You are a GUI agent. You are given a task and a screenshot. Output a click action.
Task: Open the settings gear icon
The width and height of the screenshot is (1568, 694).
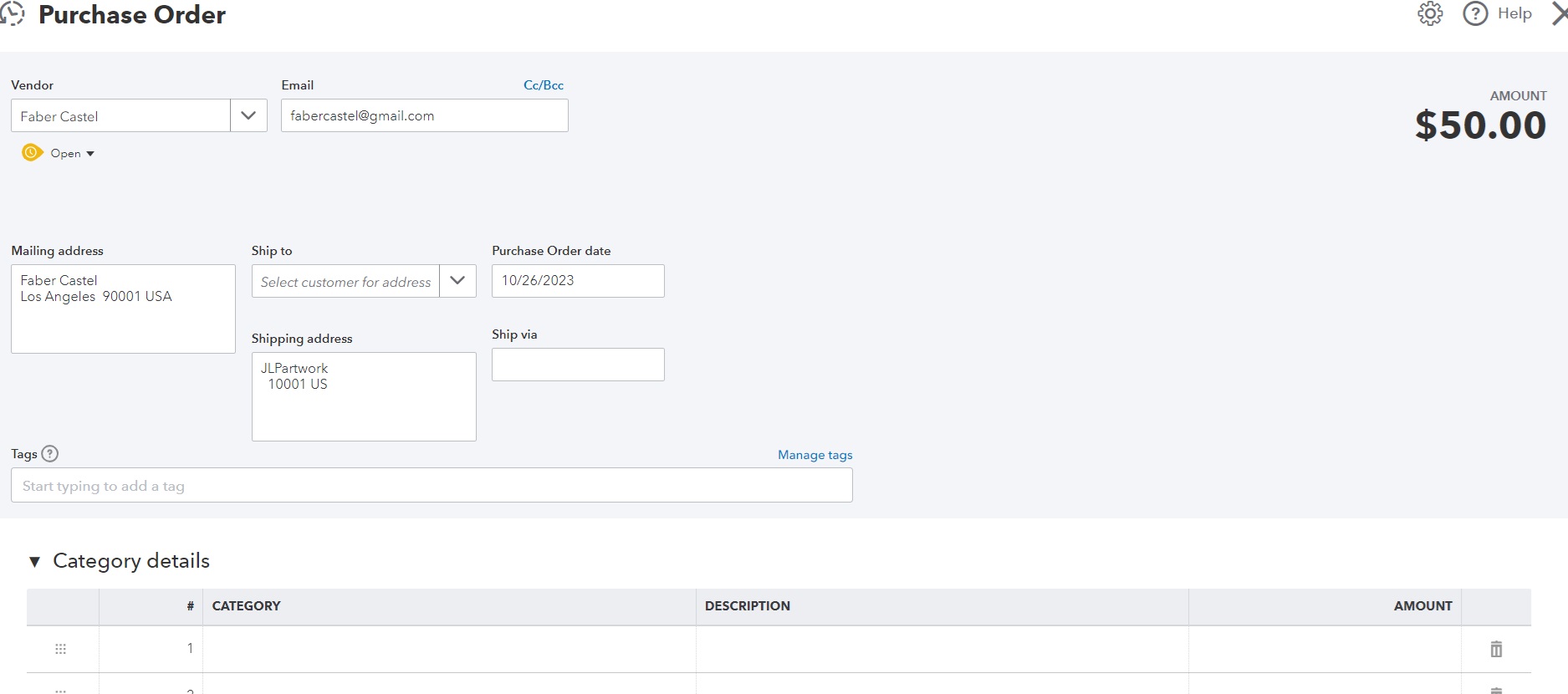pyautogui.click(x=1430, y=14)
